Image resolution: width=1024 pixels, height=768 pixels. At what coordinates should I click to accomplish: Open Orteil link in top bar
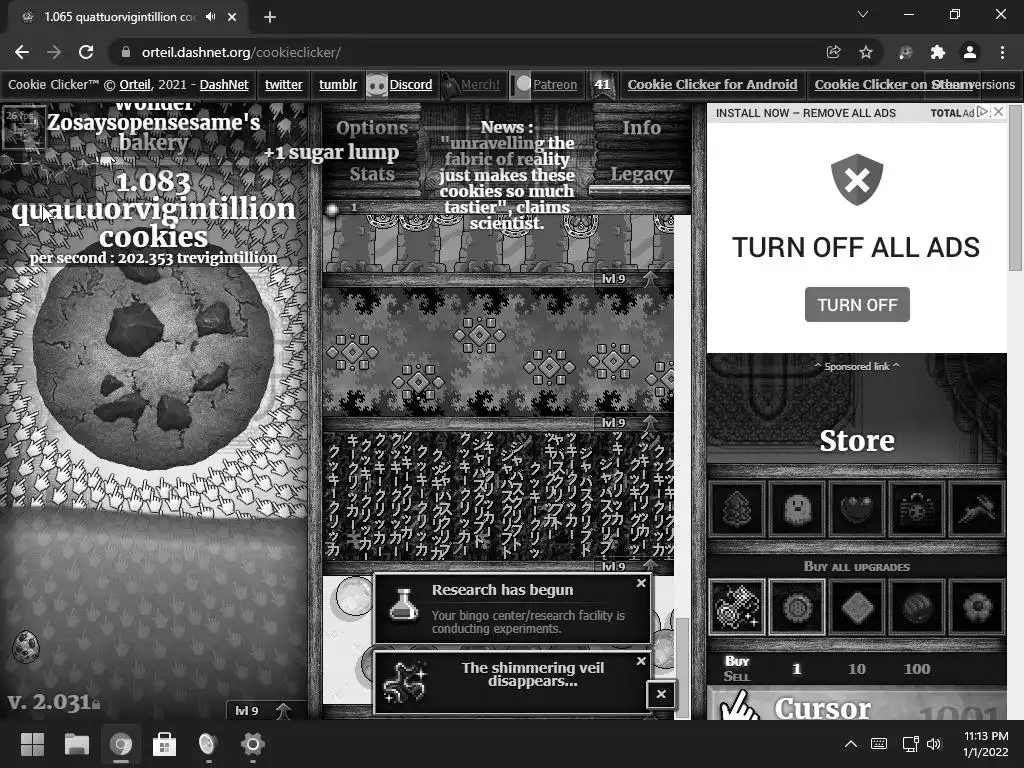[135, 85]
